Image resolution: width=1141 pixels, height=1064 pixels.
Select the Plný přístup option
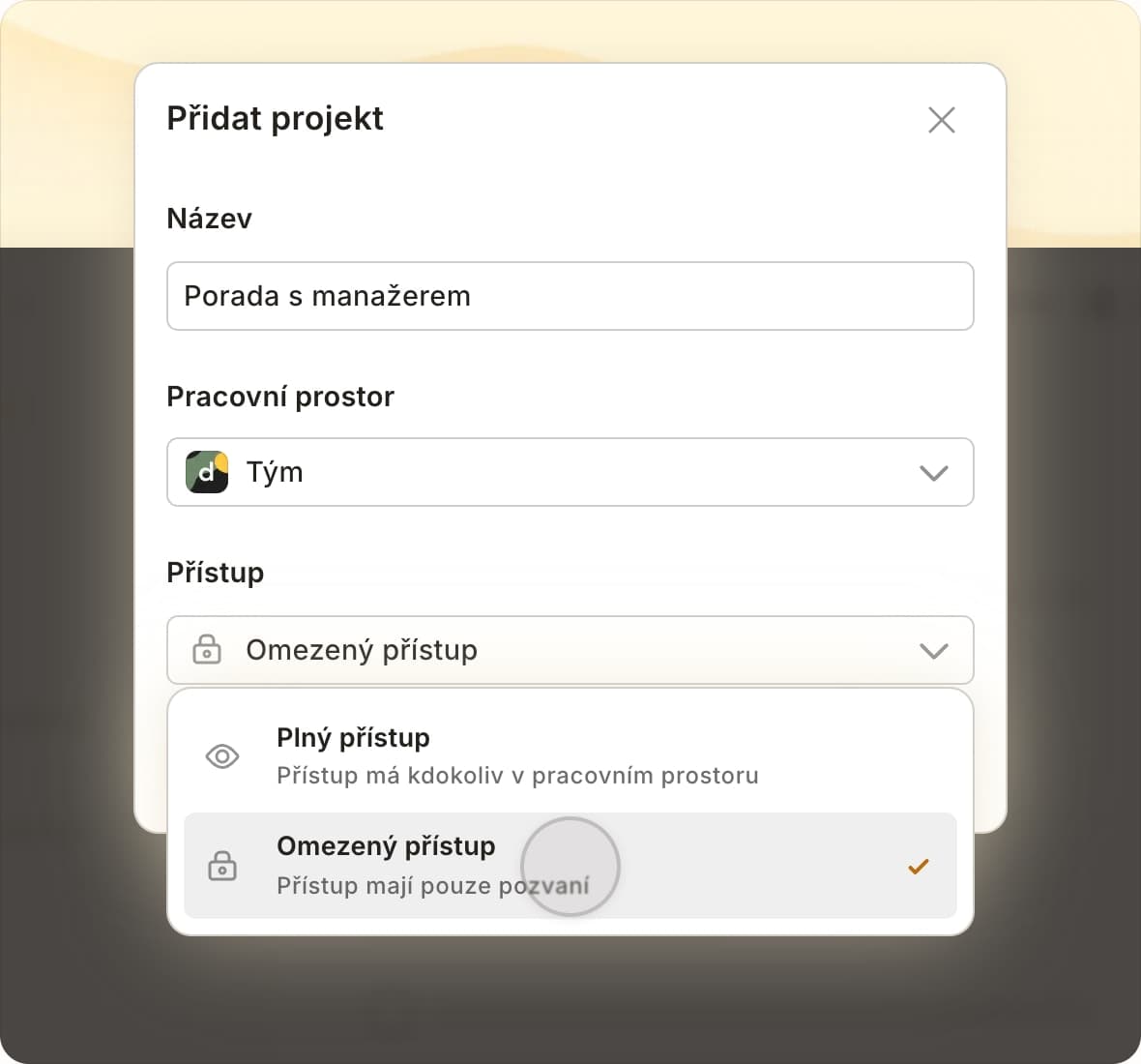353,738
